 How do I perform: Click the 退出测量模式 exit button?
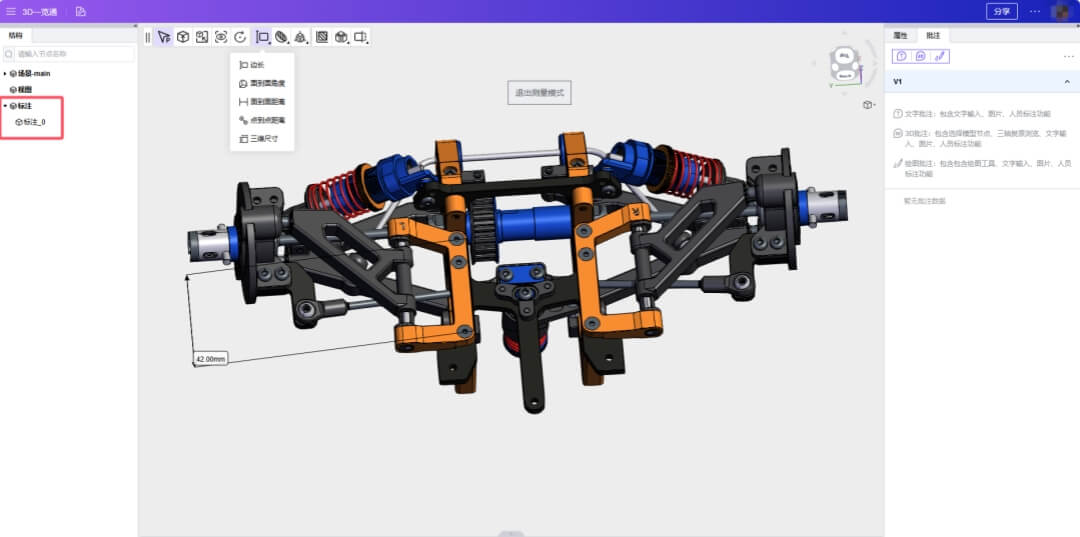coord(539,92)
